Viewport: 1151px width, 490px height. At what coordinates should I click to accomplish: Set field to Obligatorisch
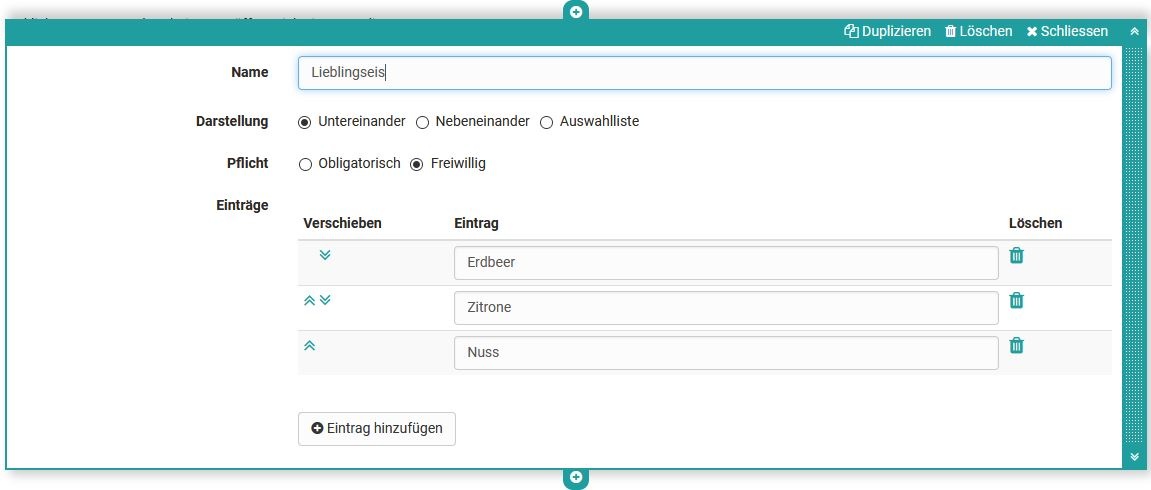click(305, 164)
